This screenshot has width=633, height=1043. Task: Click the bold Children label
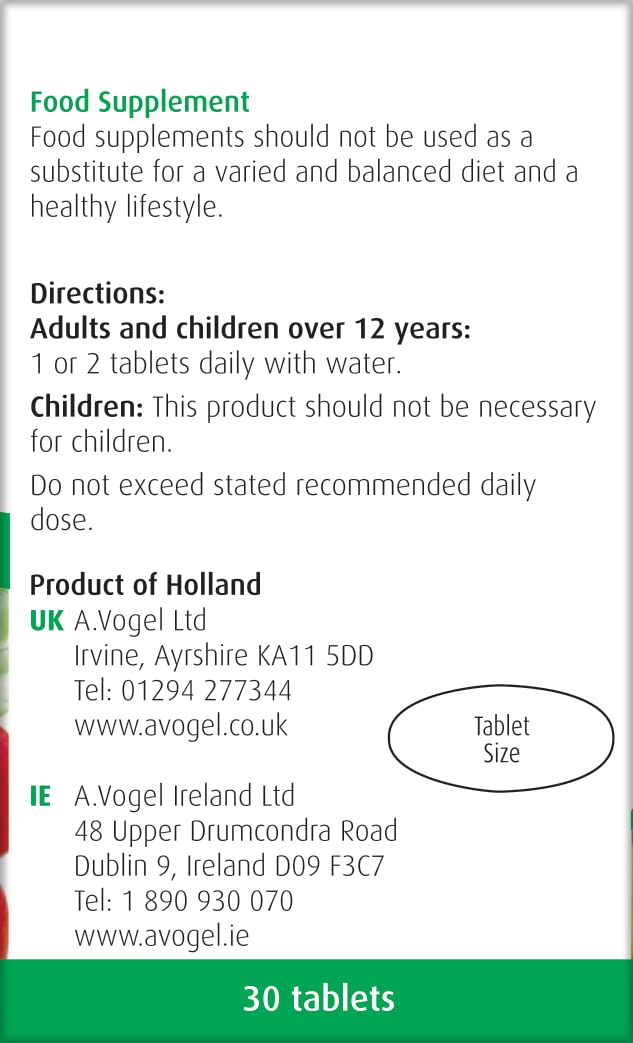point(87,407)
